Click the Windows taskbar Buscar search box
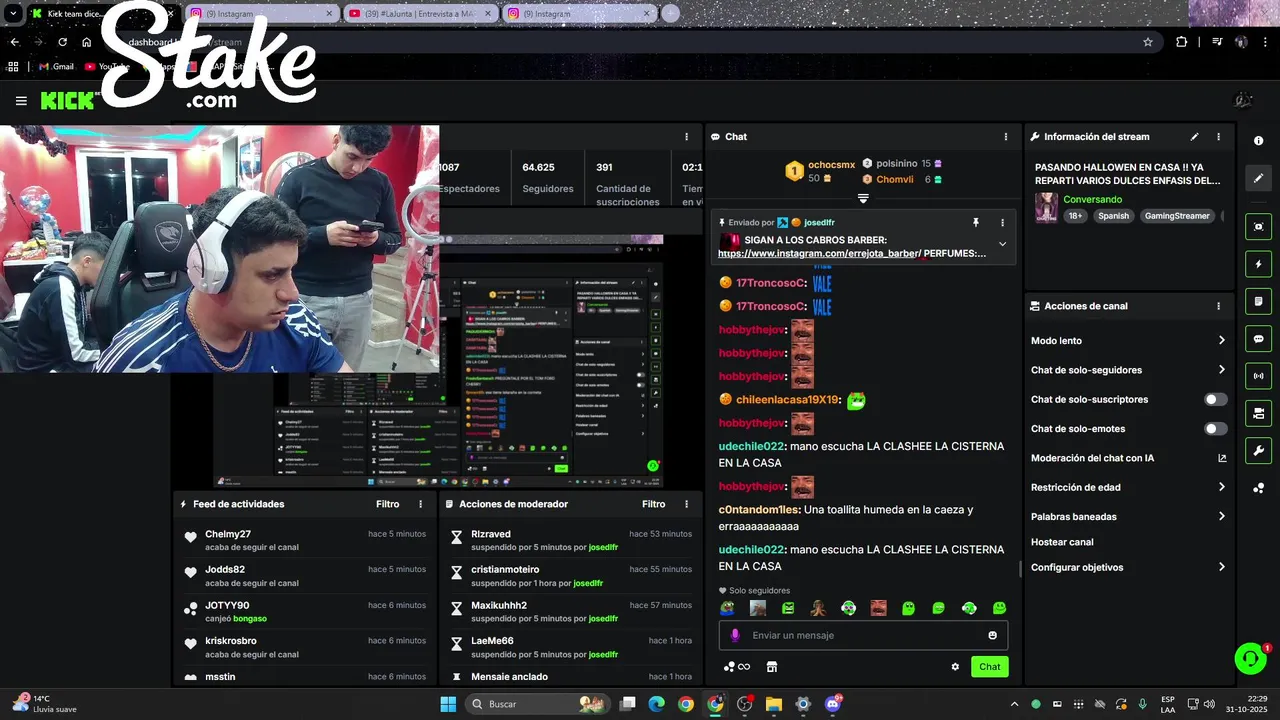The width and height of the screenshot is (1280, 720). (x=540, y=704)
